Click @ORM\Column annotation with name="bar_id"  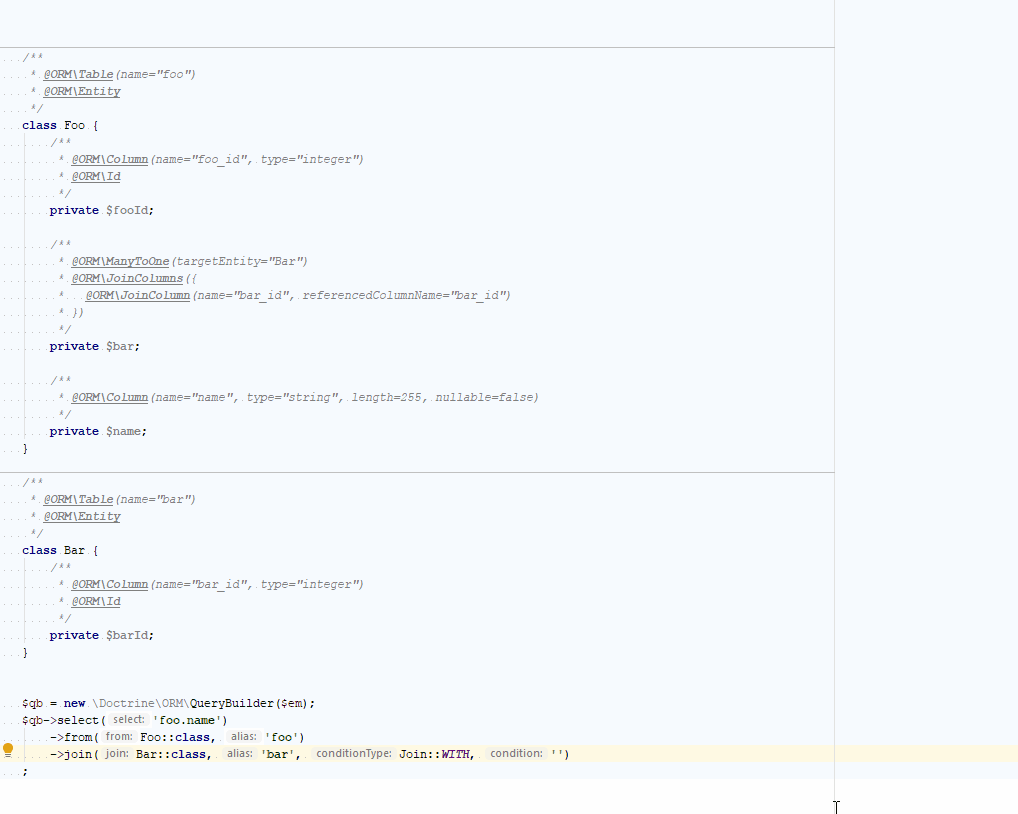[110, 585]
